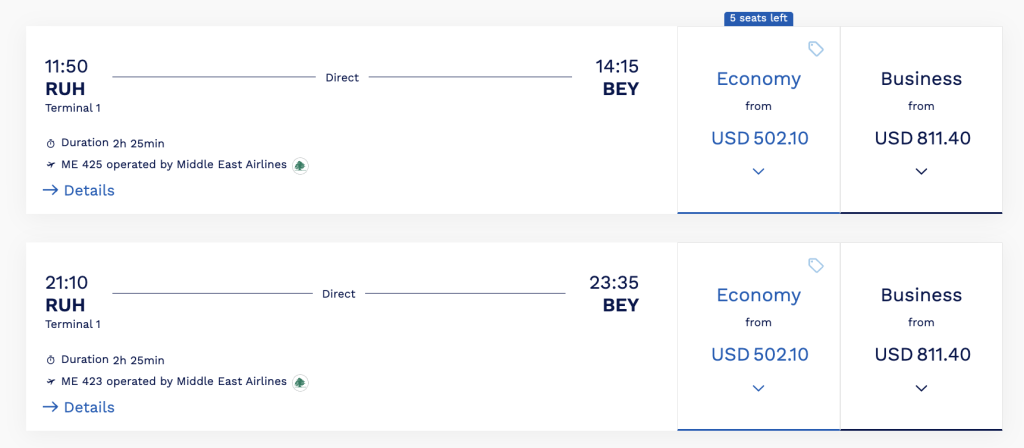This screenshot has width=1024, height=448.
Task: Open Details link for flight ME 423
Action: [x=78, y=408]
